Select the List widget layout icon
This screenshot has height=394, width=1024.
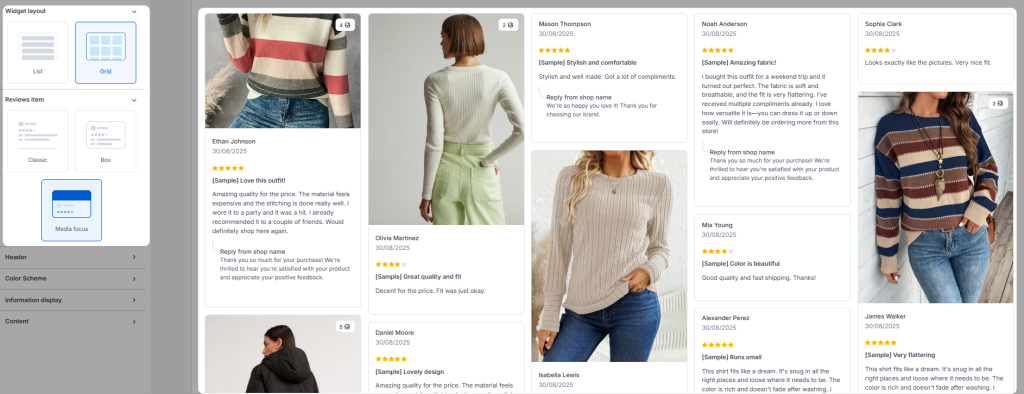[38, 53]
